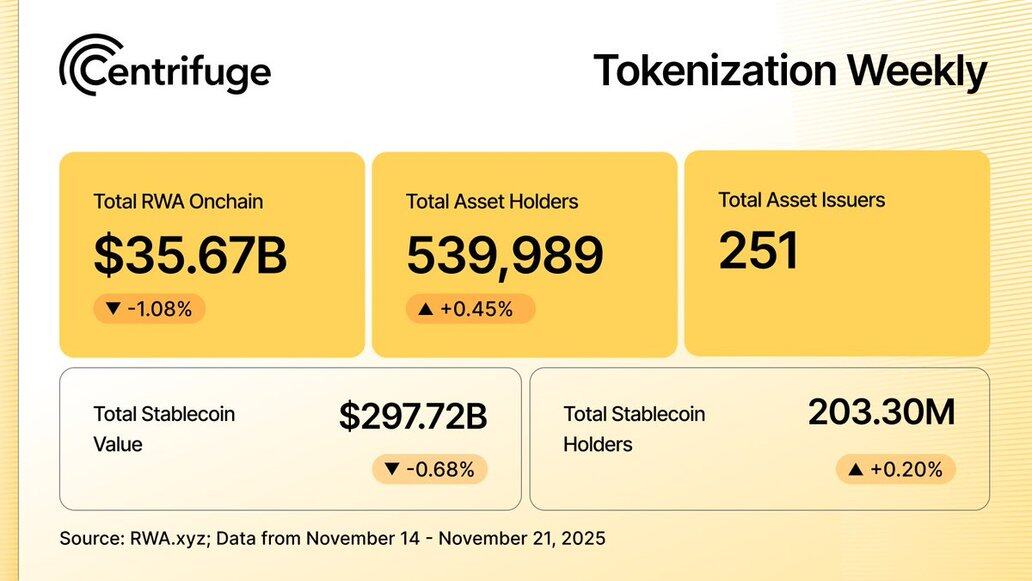Click the down arrow beside -1.08%
1032x581 pixels.
pos(112,309)
